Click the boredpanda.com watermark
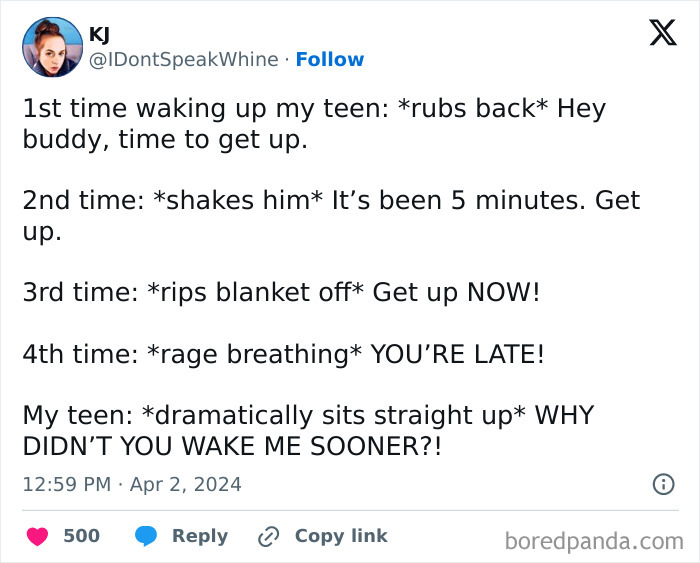700x563 pixels. tap(594, 541)
